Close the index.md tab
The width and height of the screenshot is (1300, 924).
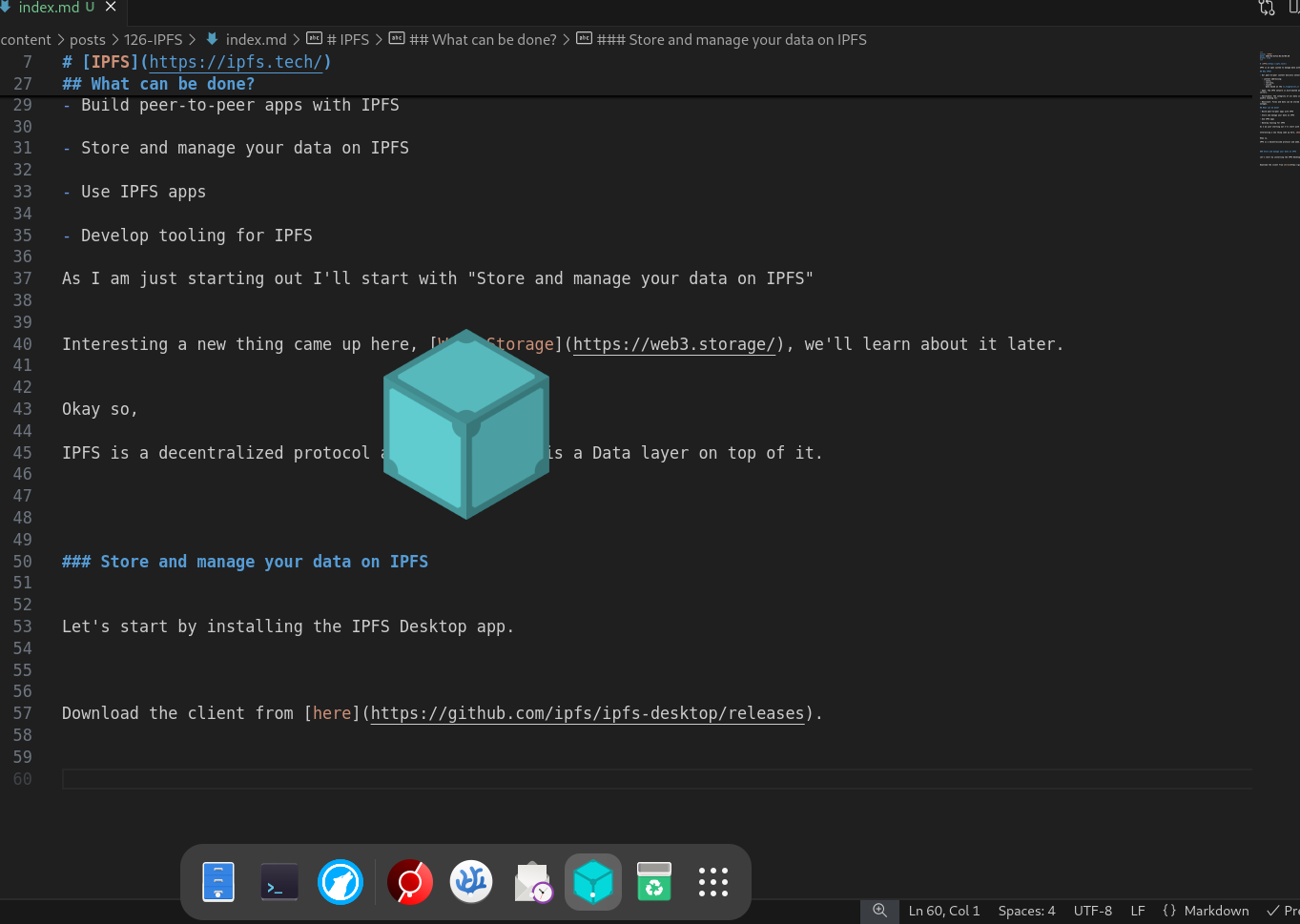(111, 7)
